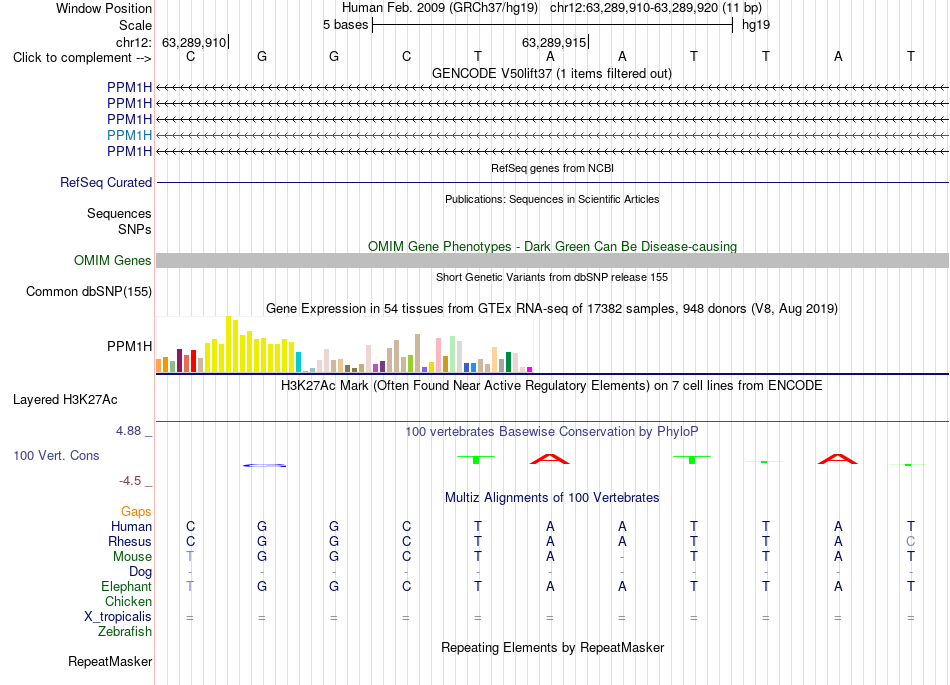Click the light-blue highlighted PPM1H transcript label
Image resolution: width=950 pixels, height=685 pixels.
pos(129,135)
